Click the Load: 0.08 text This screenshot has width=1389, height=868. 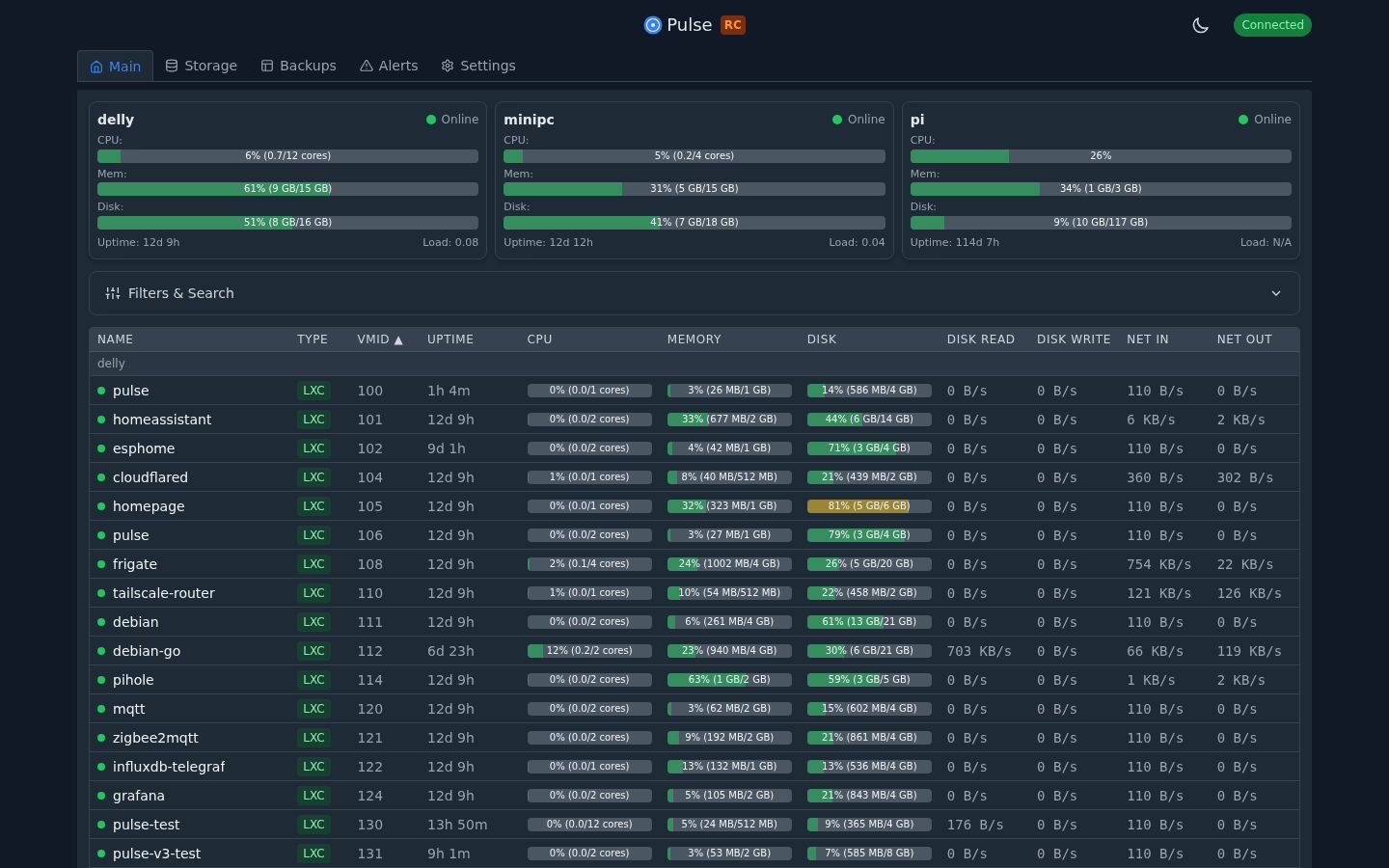pyautogui.click(x=450, y=243)
